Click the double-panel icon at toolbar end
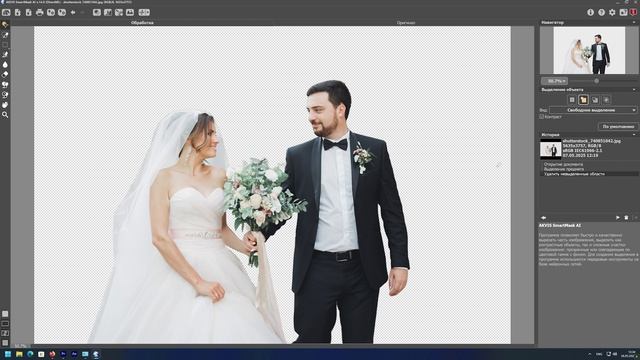 pos(144,13)
